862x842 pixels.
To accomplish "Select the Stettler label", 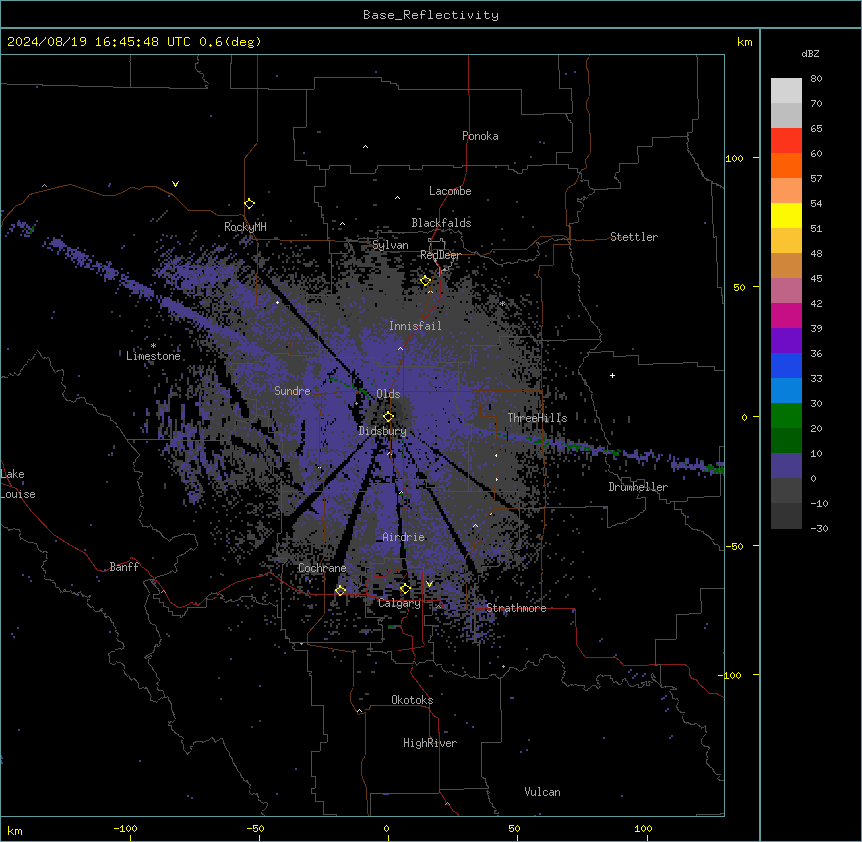I will coord(634,237).
